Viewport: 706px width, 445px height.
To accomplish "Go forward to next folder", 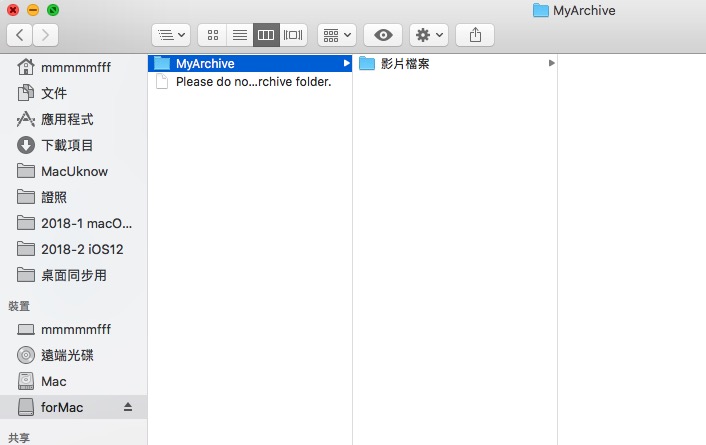I will 45,35.
